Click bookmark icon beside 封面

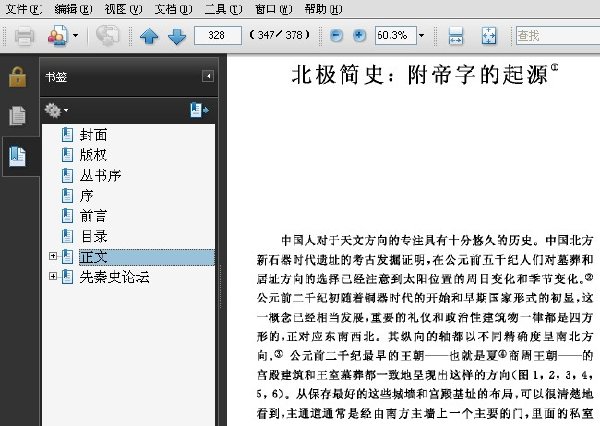click(67, 135)
